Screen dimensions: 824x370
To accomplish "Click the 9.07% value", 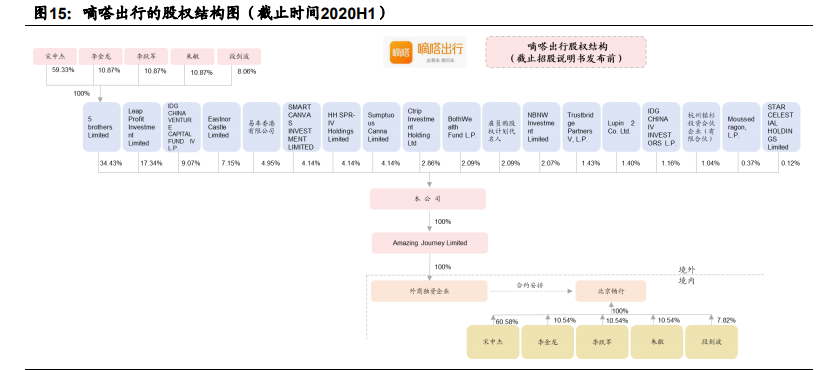I will tap(190, 163).
